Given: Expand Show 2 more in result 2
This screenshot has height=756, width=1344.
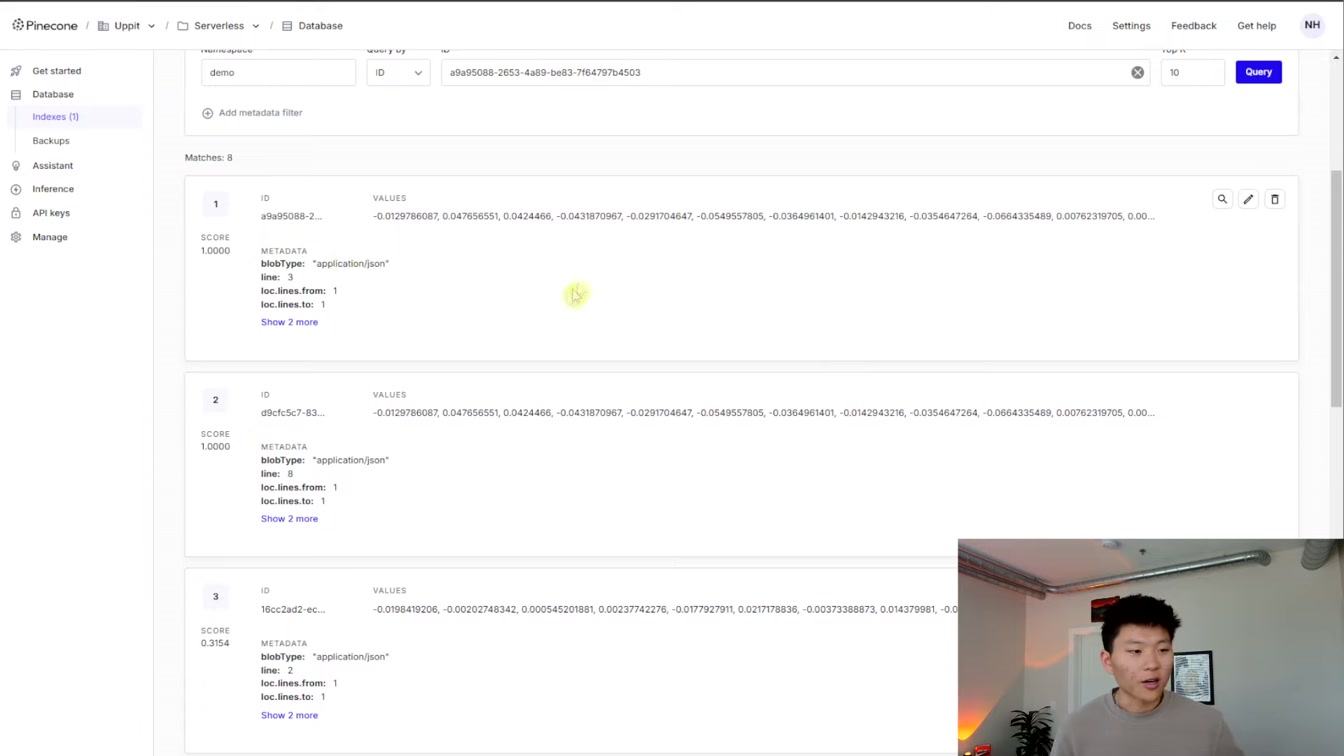Looking at the screenshot, I should pos(289,519).
